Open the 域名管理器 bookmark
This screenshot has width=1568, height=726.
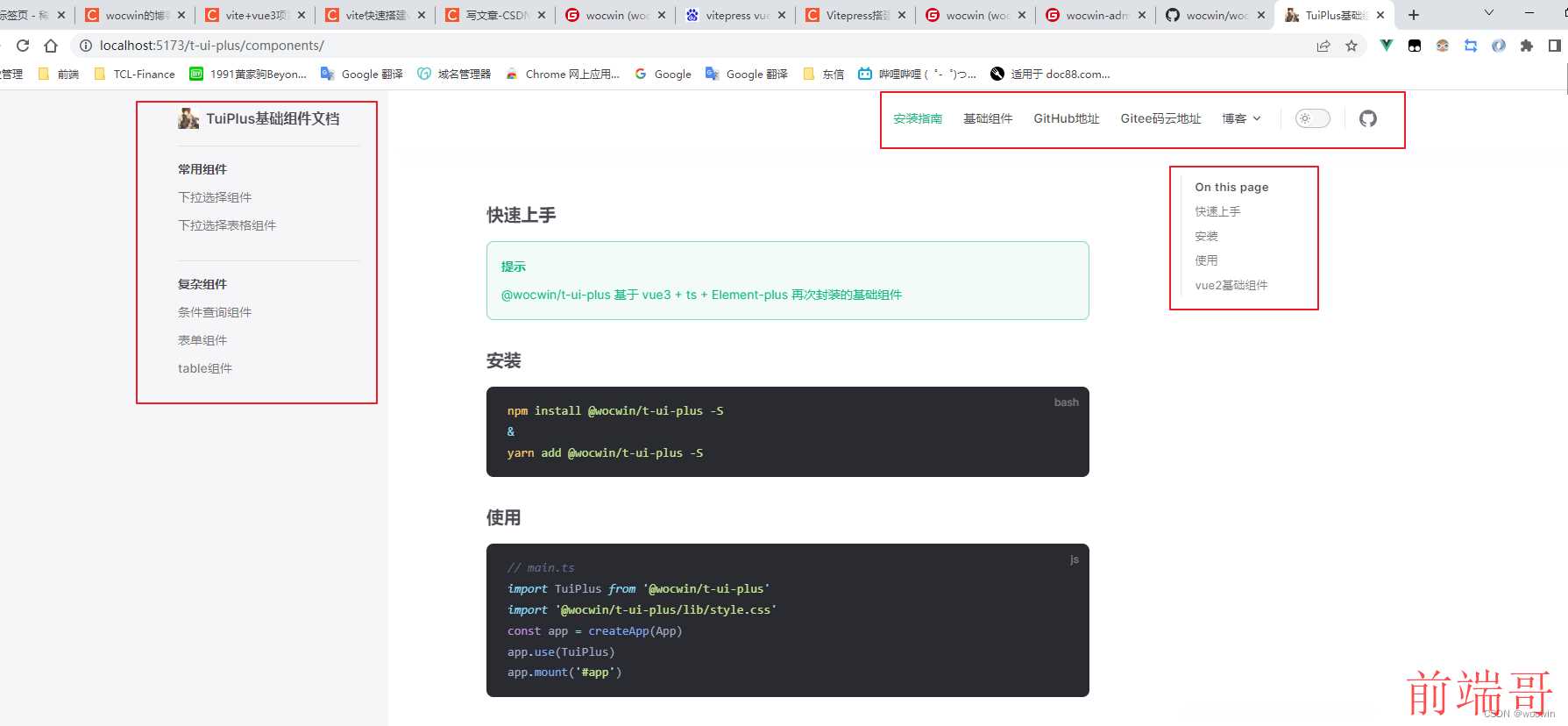tap(454, 75)
